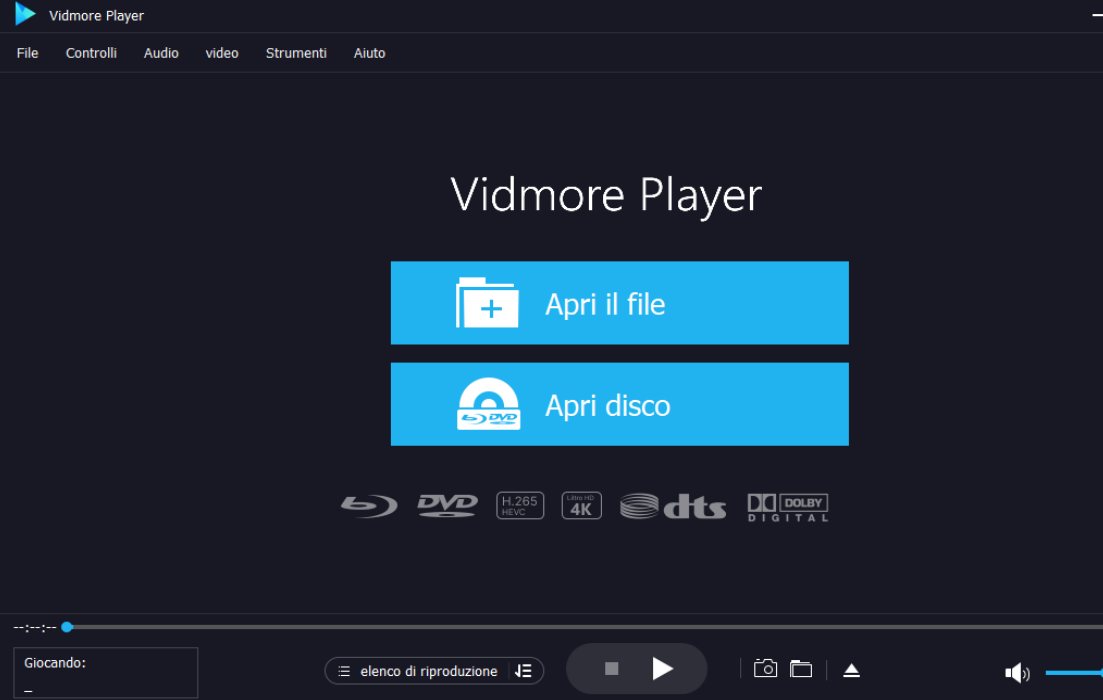Start playback with the play button
The width and height of the screenshot is (1103, 700).
point(662,668)
